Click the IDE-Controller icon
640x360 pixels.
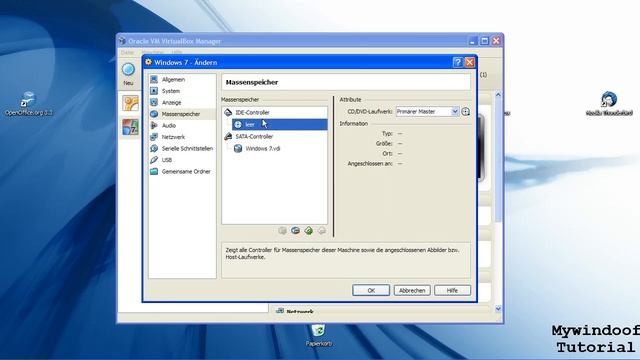pyautogui.click(x=228, y=112)
